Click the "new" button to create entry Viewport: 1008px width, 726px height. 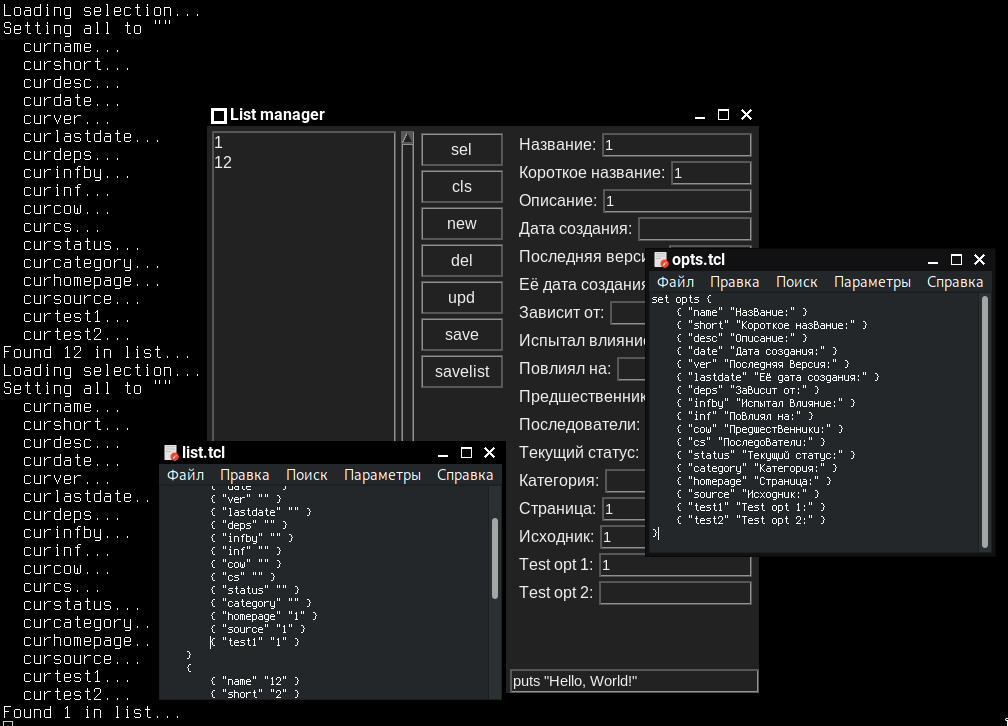[461, 223]
